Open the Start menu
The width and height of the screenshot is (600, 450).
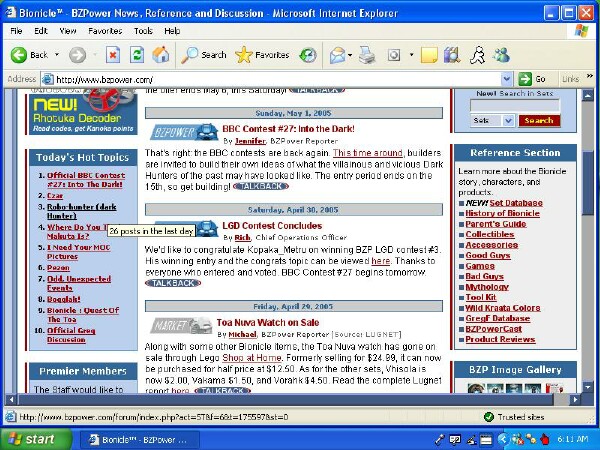pos(36,439)
